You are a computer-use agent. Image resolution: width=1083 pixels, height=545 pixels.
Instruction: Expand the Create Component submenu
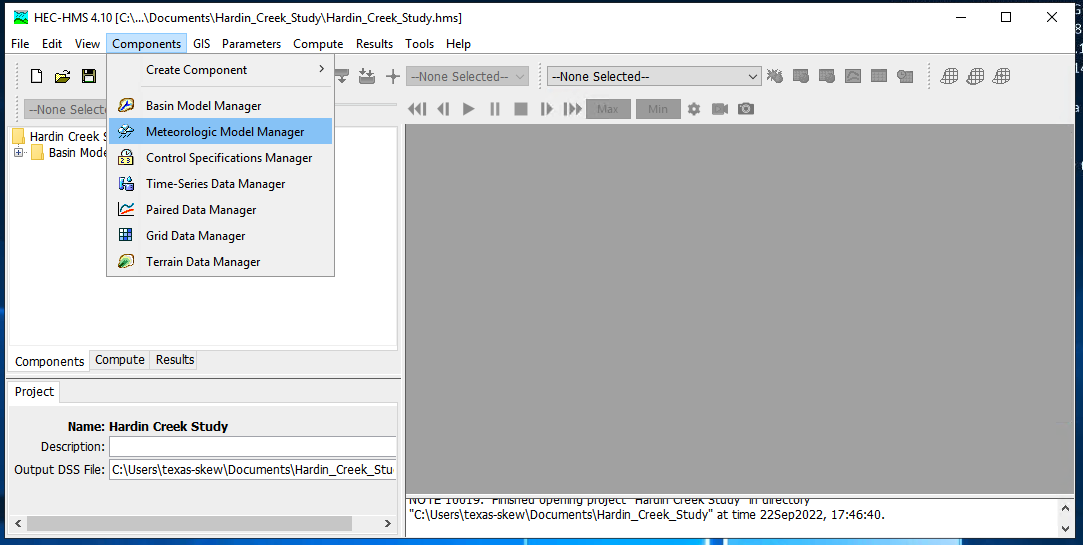pos(220,70)
